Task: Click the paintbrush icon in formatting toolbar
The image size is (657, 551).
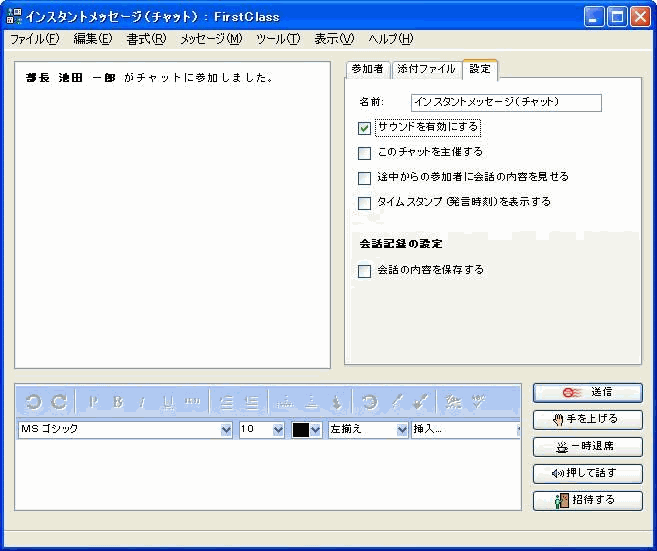Action: [x=421, y=402]
